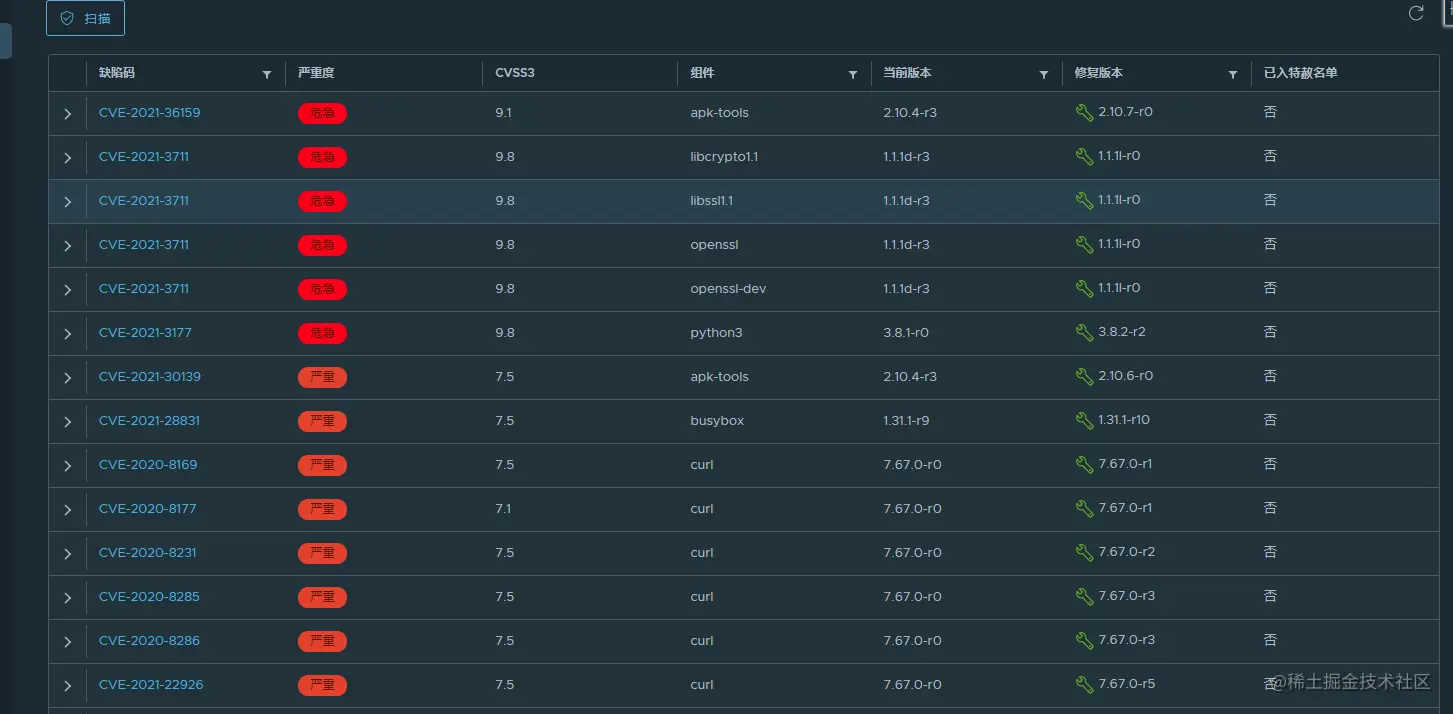This screenshot has height=714, width=1453.
Task: Sort by CVSS3 column header
Action: (515, 73)
